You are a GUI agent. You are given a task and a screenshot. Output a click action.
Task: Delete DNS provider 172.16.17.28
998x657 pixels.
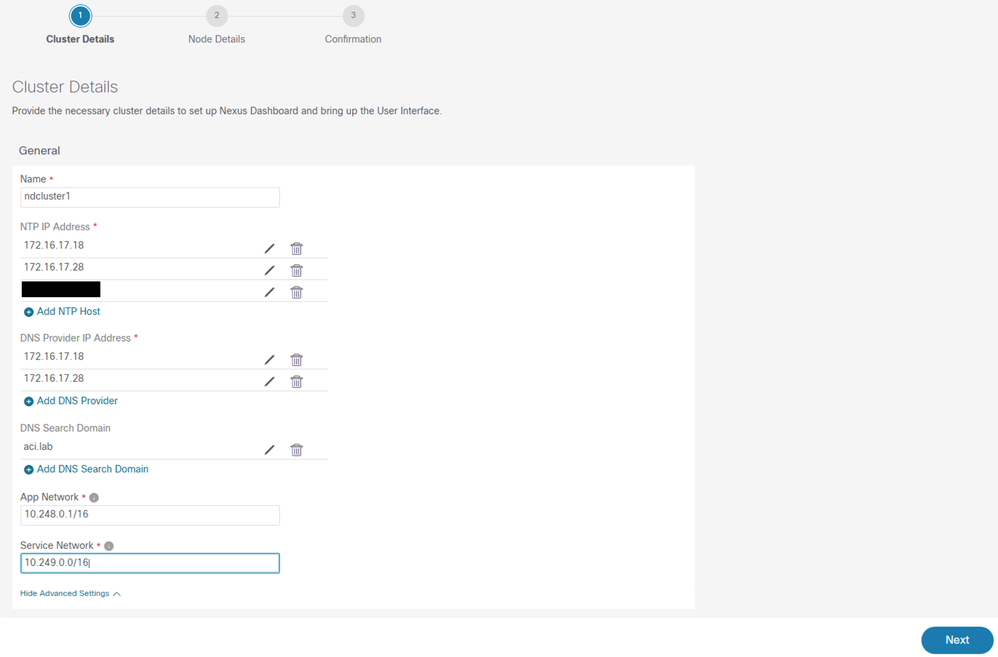pyautogui.click(x=297, y=381)
